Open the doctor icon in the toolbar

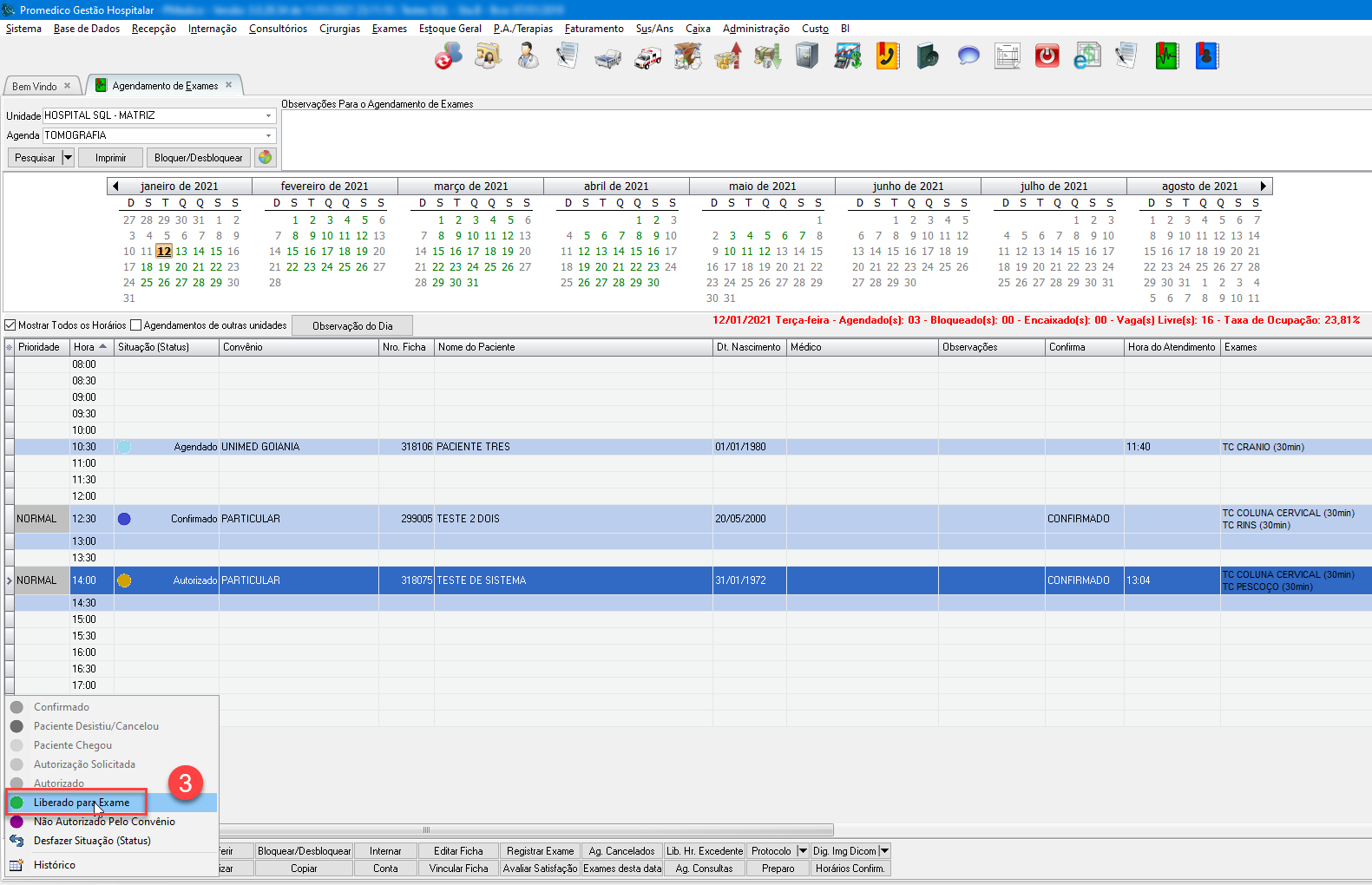pos(528,57)
